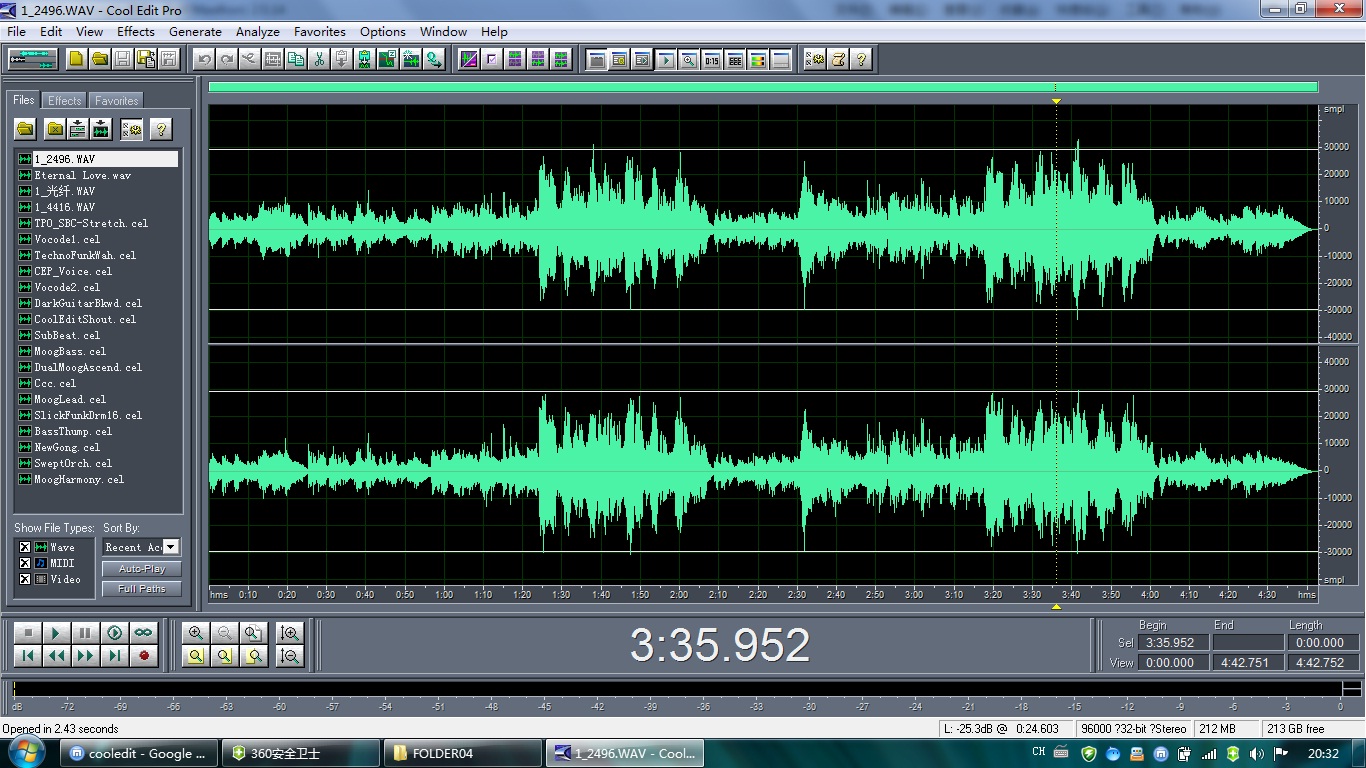Open the File menu
This screenshot has width=1366, height=768.
click(x=16, y=31)
